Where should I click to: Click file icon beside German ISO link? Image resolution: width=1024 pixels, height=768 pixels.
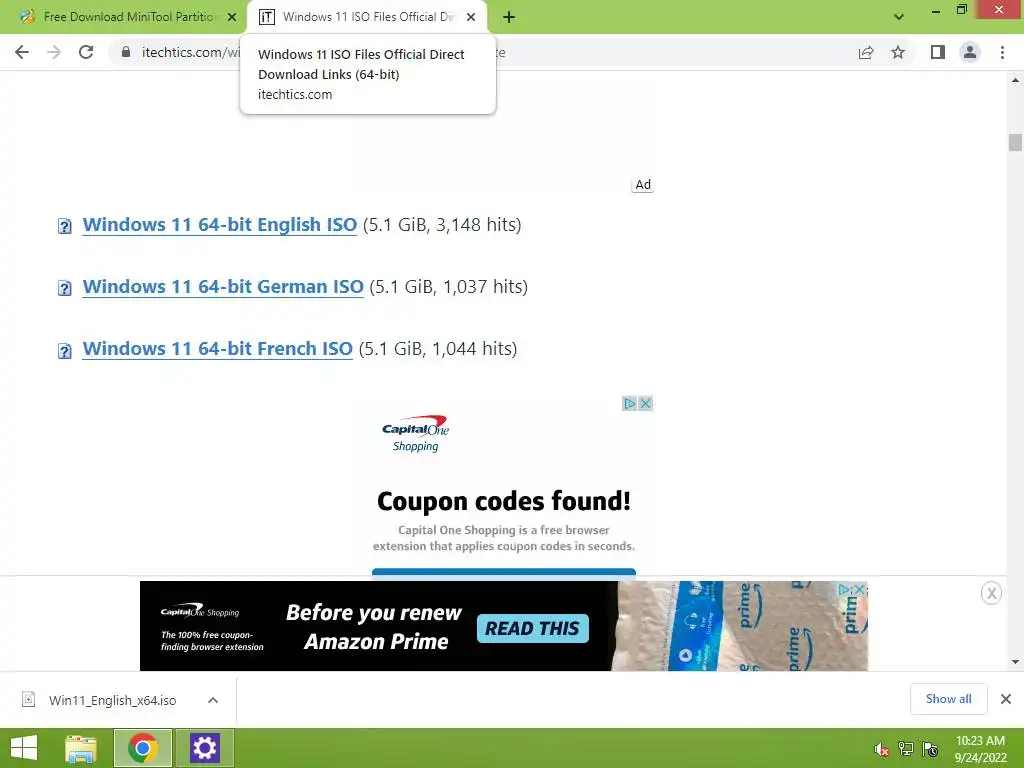coord(65,288)
